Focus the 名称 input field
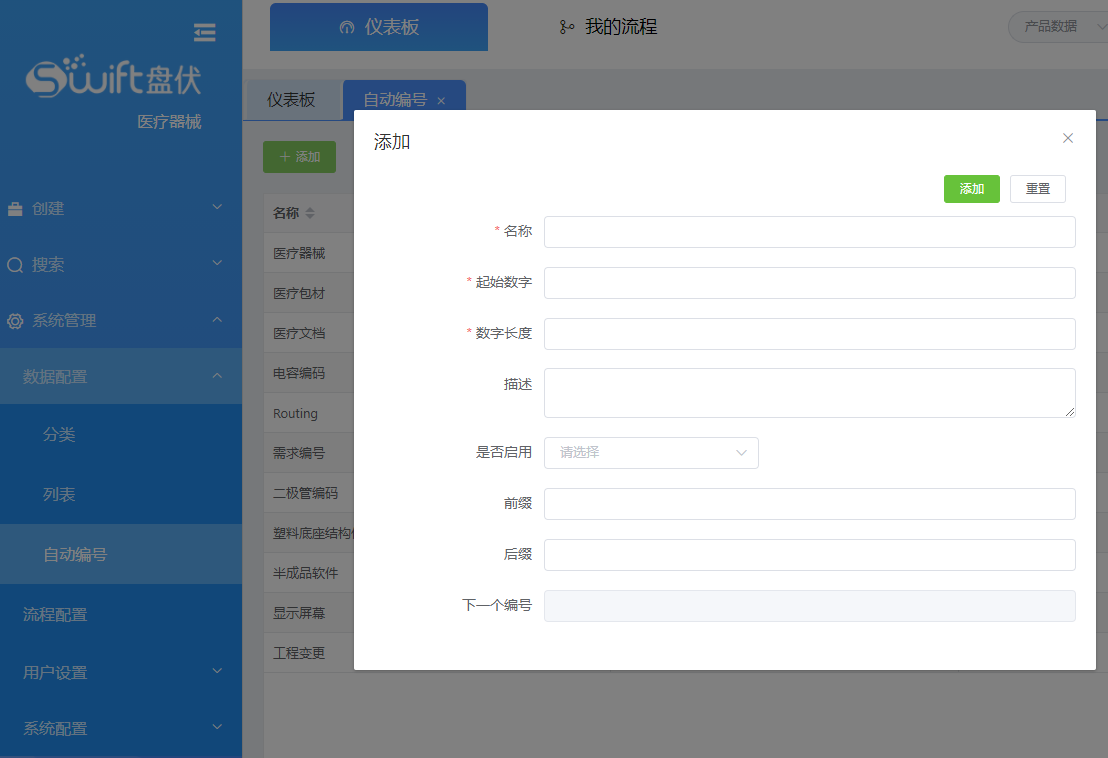 tap(810, 232)
